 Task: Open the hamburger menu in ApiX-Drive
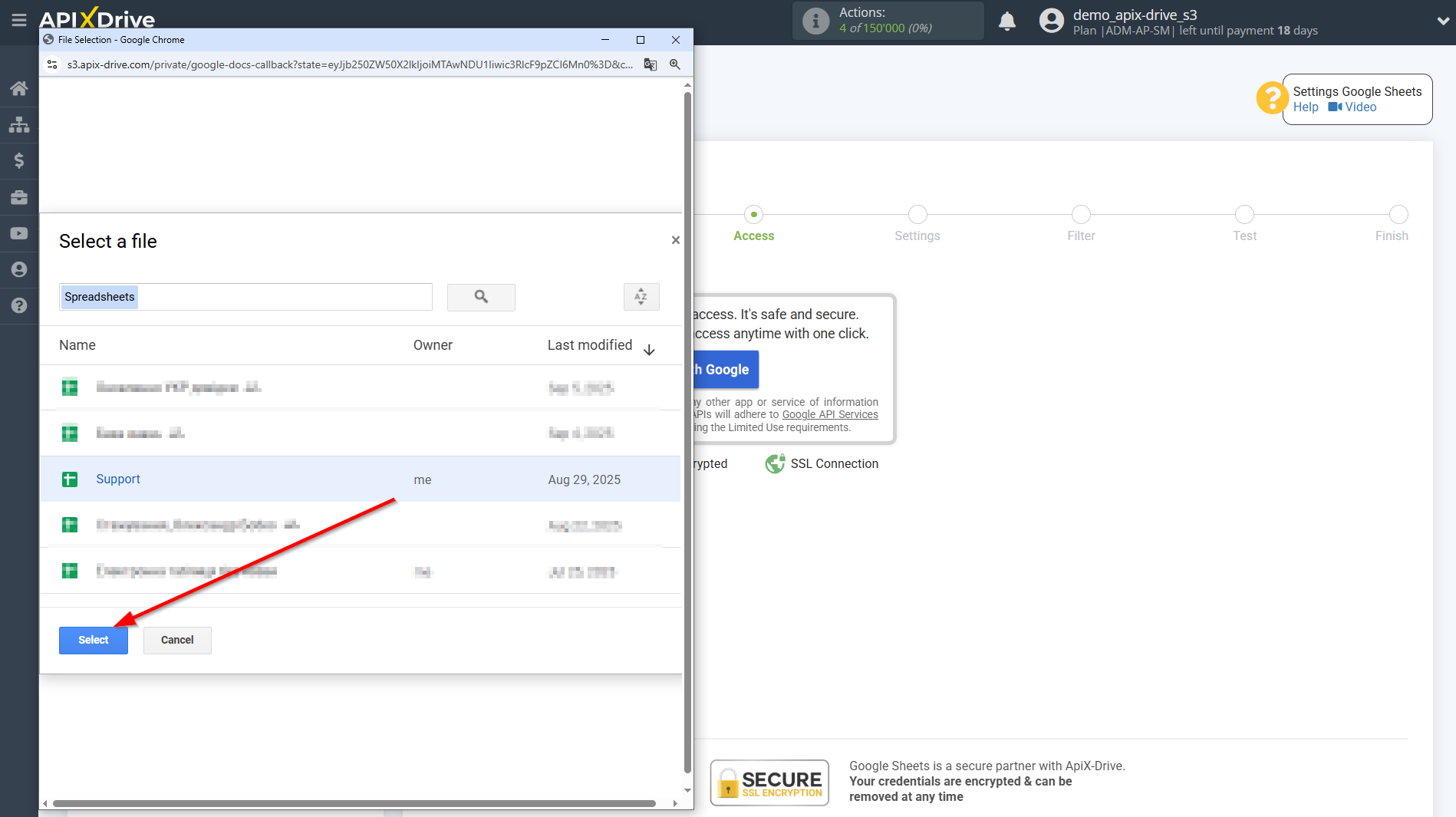click(x=19, y=21)
